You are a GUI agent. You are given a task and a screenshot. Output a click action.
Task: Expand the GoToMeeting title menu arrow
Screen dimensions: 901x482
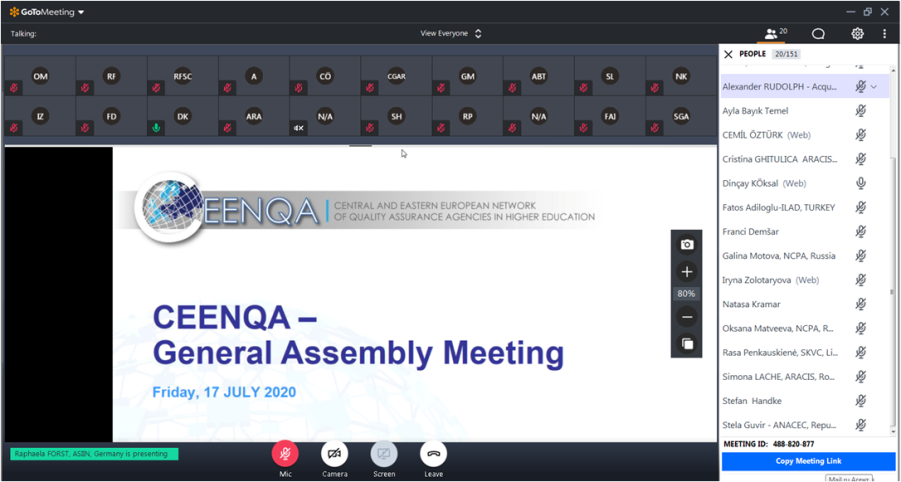coord(81,13)
